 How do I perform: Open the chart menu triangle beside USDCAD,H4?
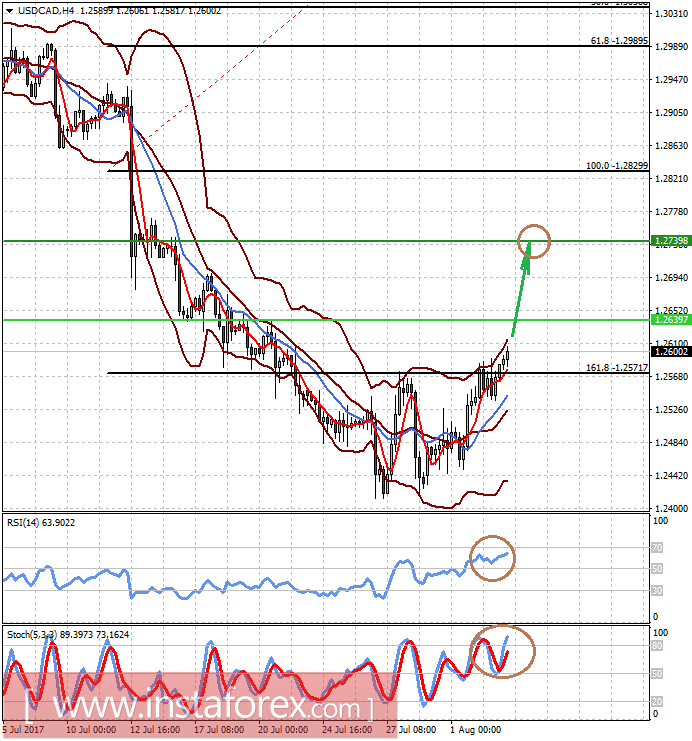9,11
